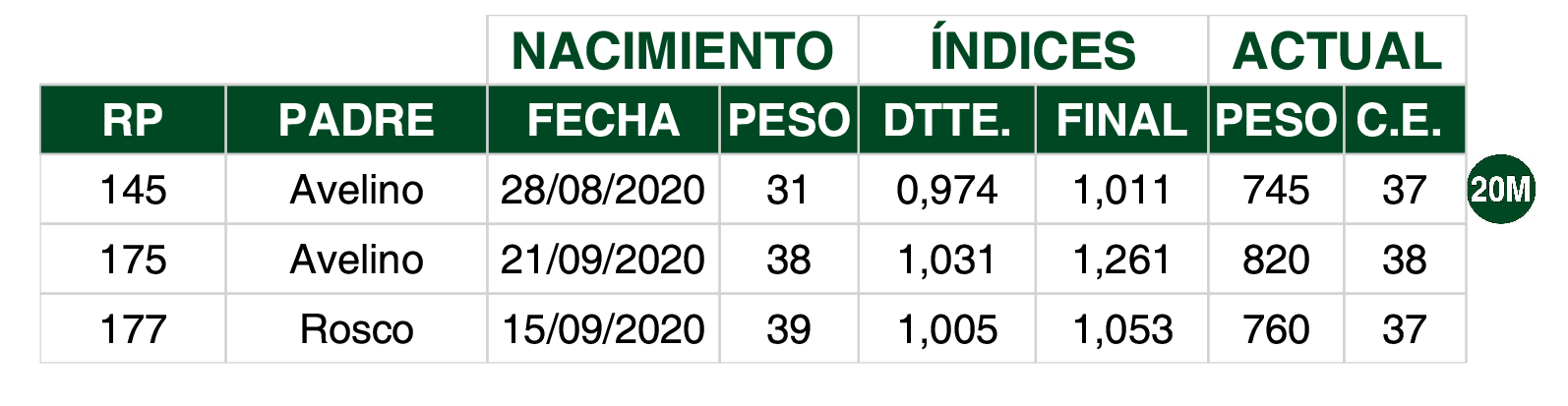Image resolution: width=1568 pixels, height=406 pixels.
Task: Select RP cell 175
Action: pyautogui.click(x=133, y=259)
